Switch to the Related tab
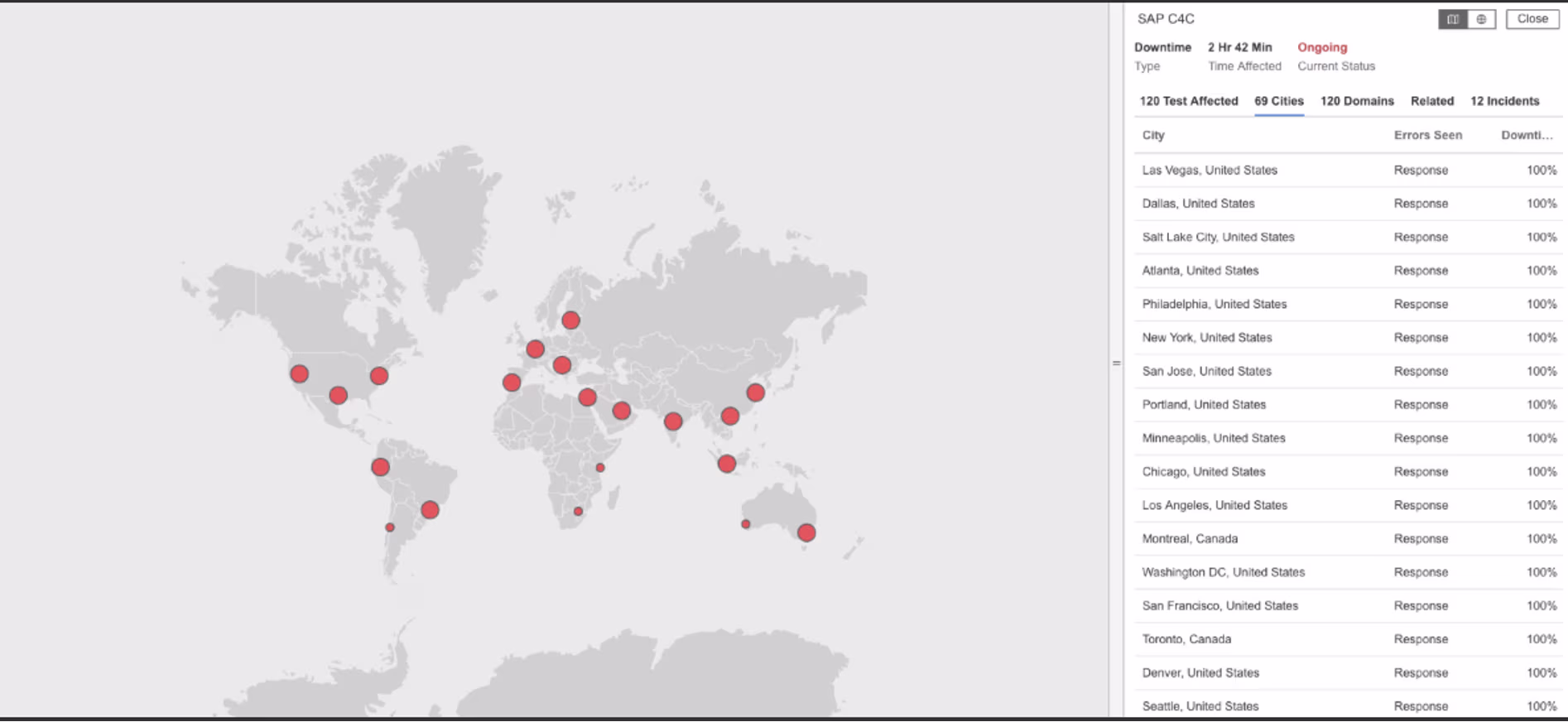The height and width of the screenshot is (722, 1568). coord(1432,101)
